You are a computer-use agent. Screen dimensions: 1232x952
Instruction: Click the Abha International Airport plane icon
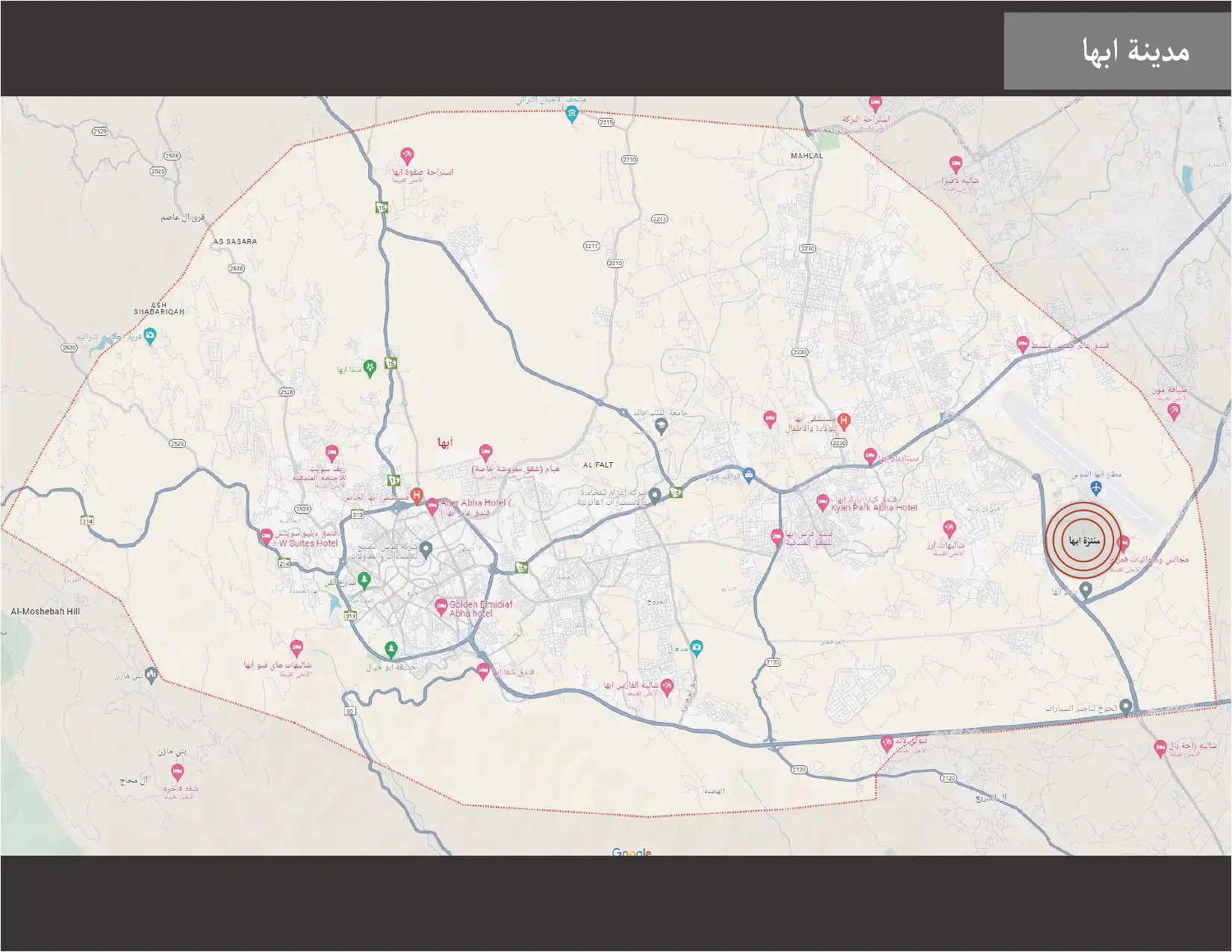click(x=1095, y=488)
